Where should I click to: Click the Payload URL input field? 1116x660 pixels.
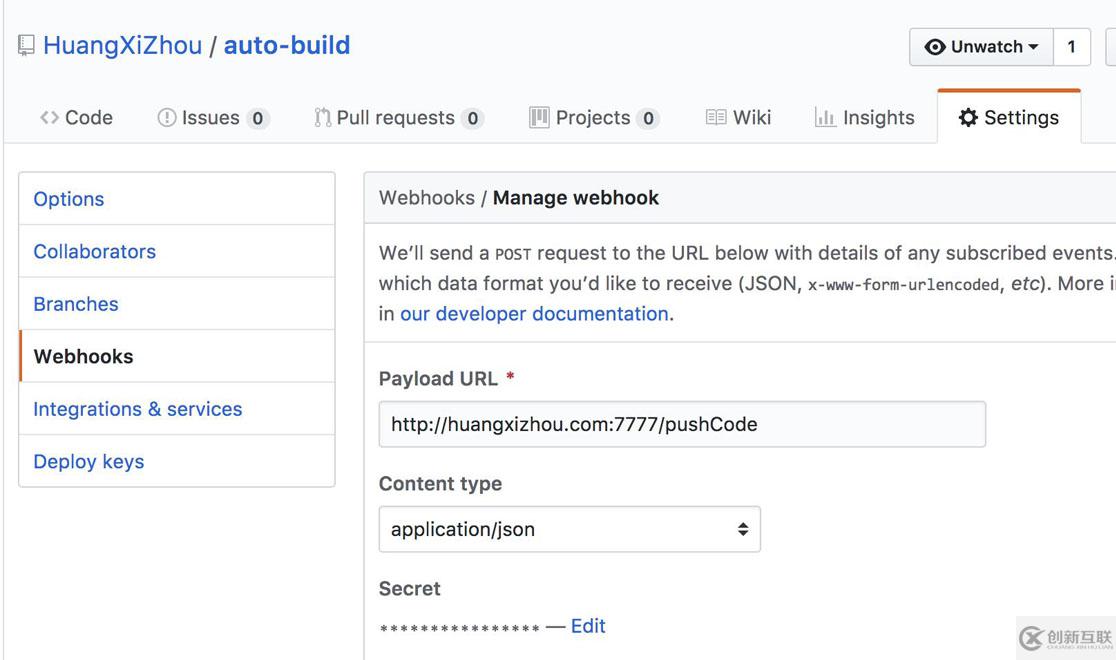pos(682,424)
